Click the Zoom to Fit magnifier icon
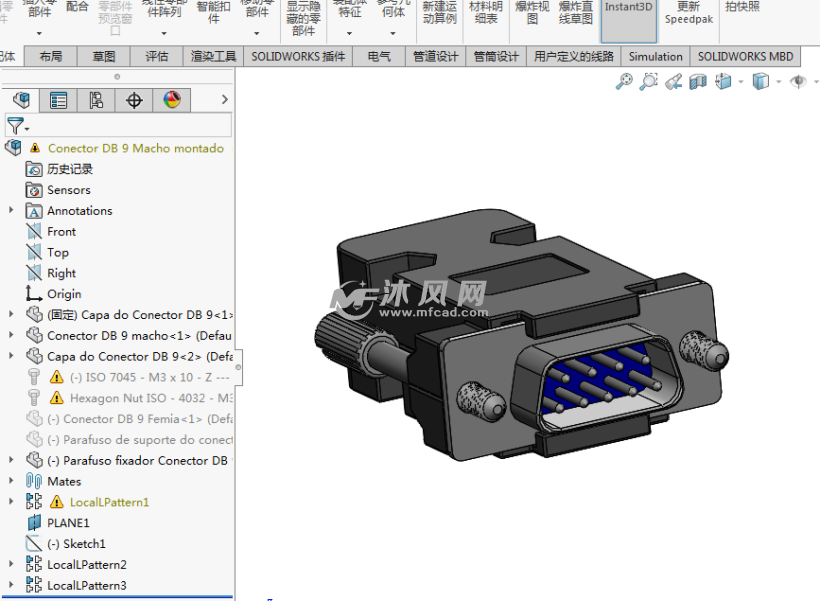The height and width of the screenshot is (601, 820). (624, 82)
